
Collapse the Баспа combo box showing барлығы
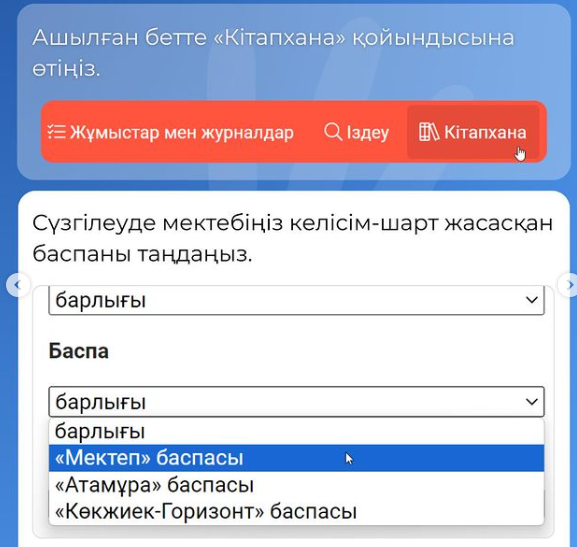(x=296, y=401)
